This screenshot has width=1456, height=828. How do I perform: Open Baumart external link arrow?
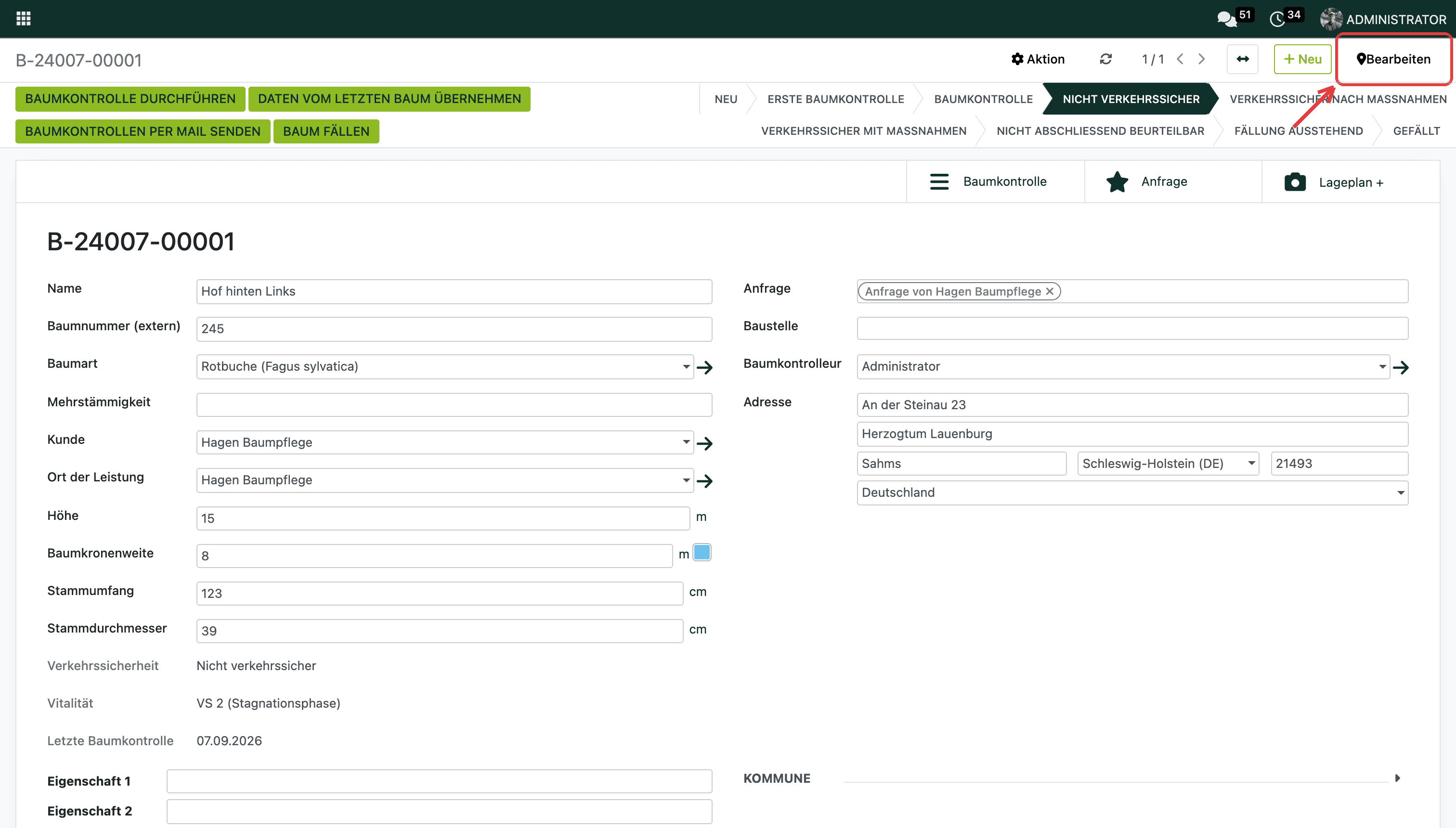pos(705,367)
